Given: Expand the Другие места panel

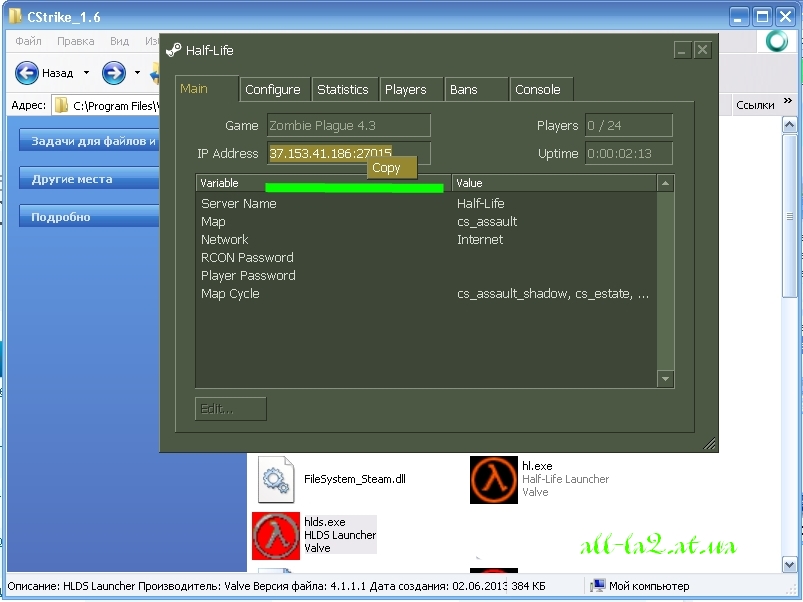Looking at the screenshot, I should click(x=89, y=179).
